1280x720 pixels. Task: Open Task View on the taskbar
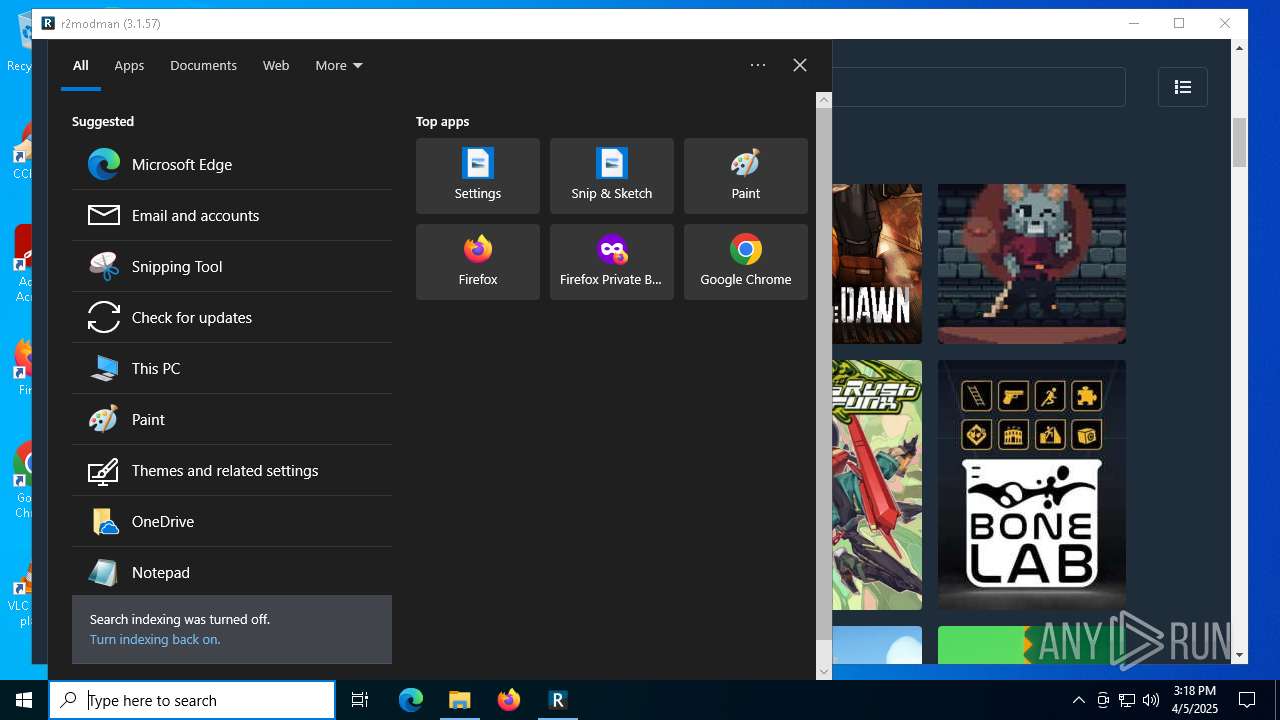click(360, 700)
